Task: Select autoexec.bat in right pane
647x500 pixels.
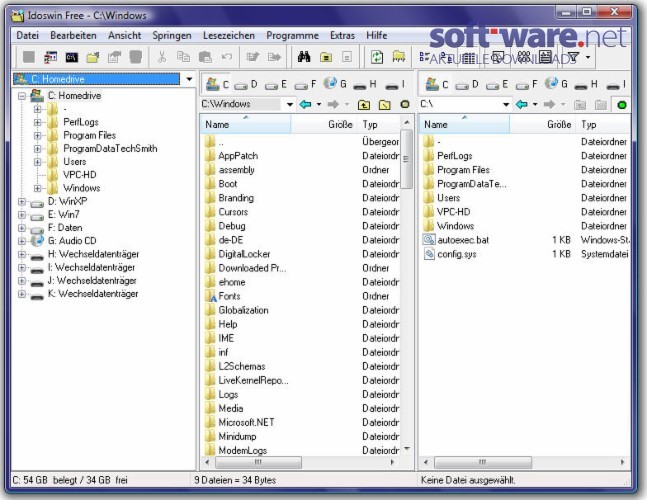Action: (x=463, y=240)
